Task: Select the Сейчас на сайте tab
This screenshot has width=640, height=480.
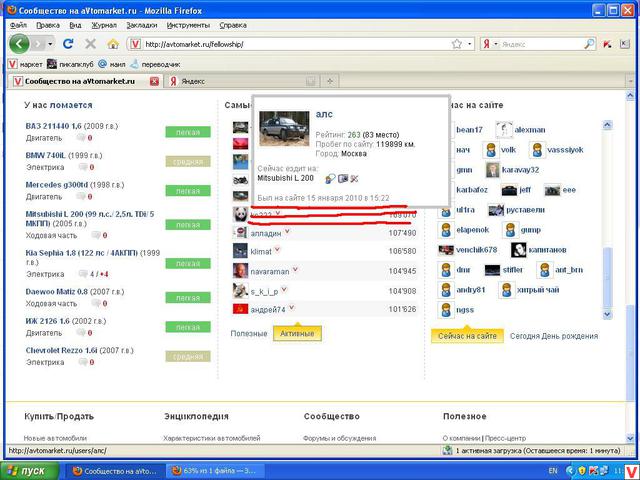Action: click(467, 336)
